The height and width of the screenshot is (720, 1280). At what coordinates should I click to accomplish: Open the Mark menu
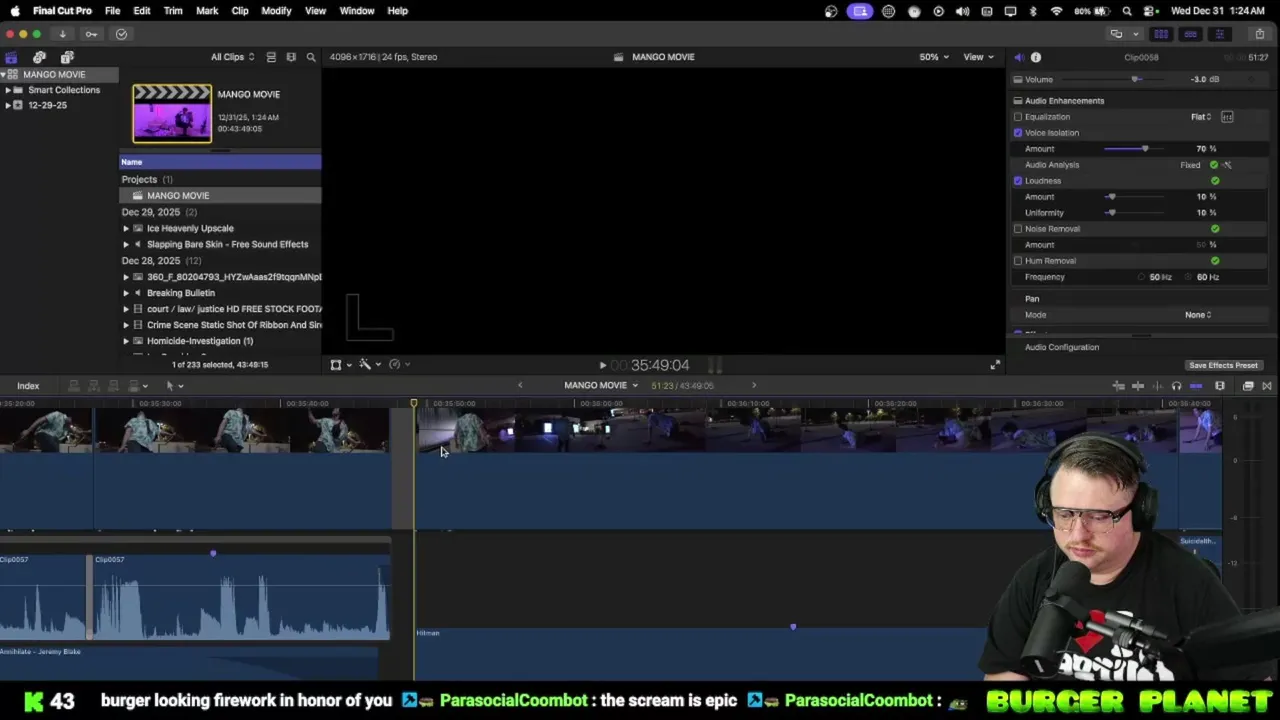tap(207, 11)
